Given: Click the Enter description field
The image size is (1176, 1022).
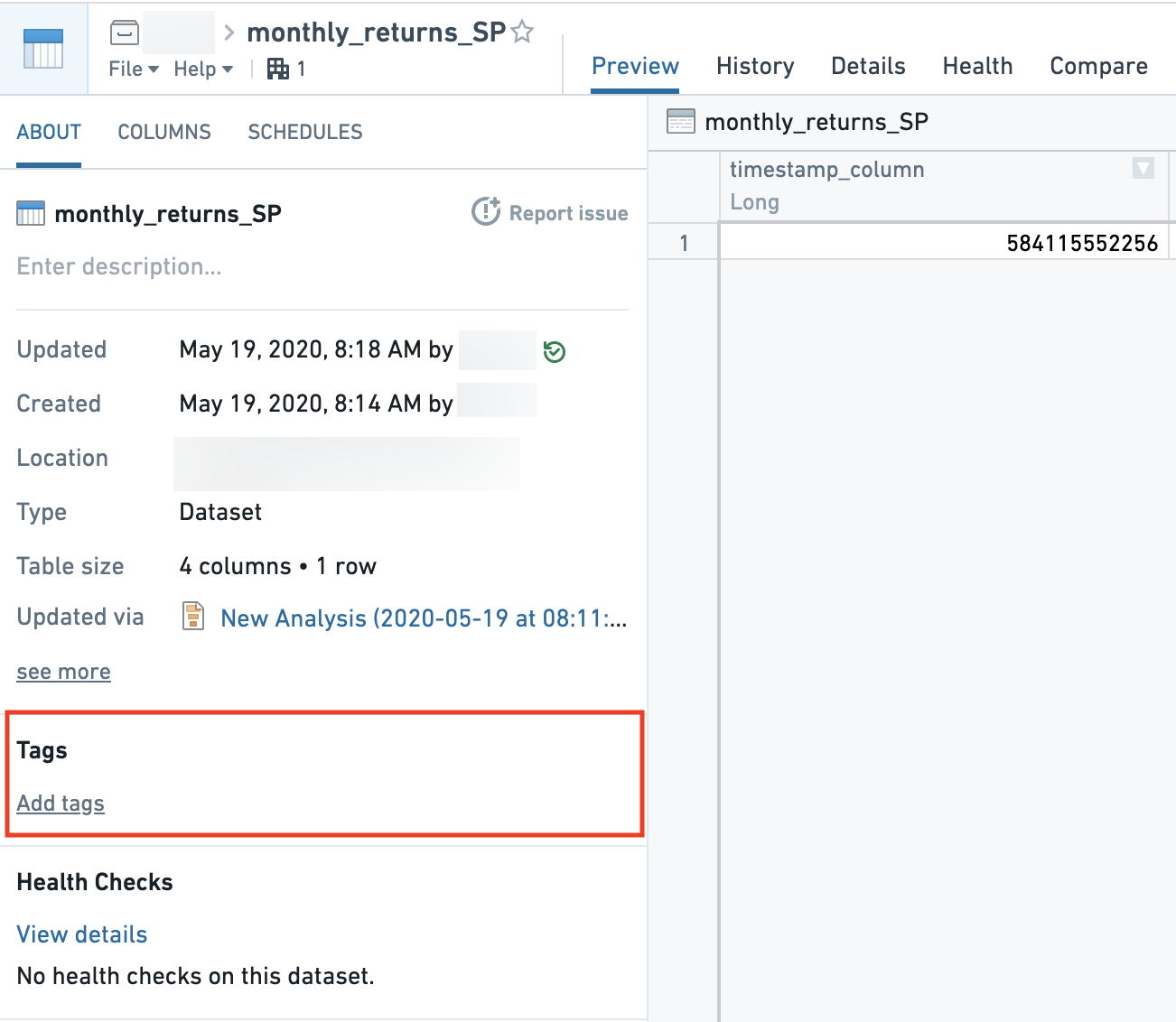Looking at the screenshot, I should click(119, 266).
